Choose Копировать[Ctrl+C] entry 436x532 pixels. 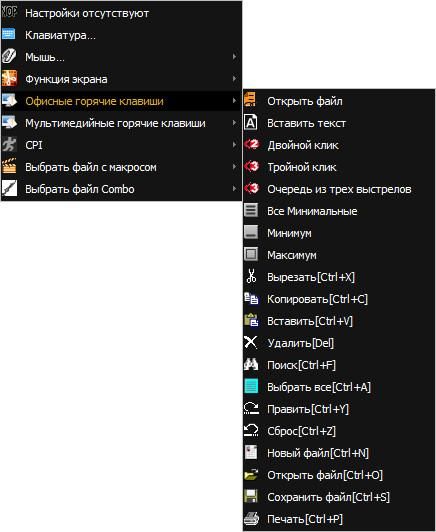coord(339,299)
